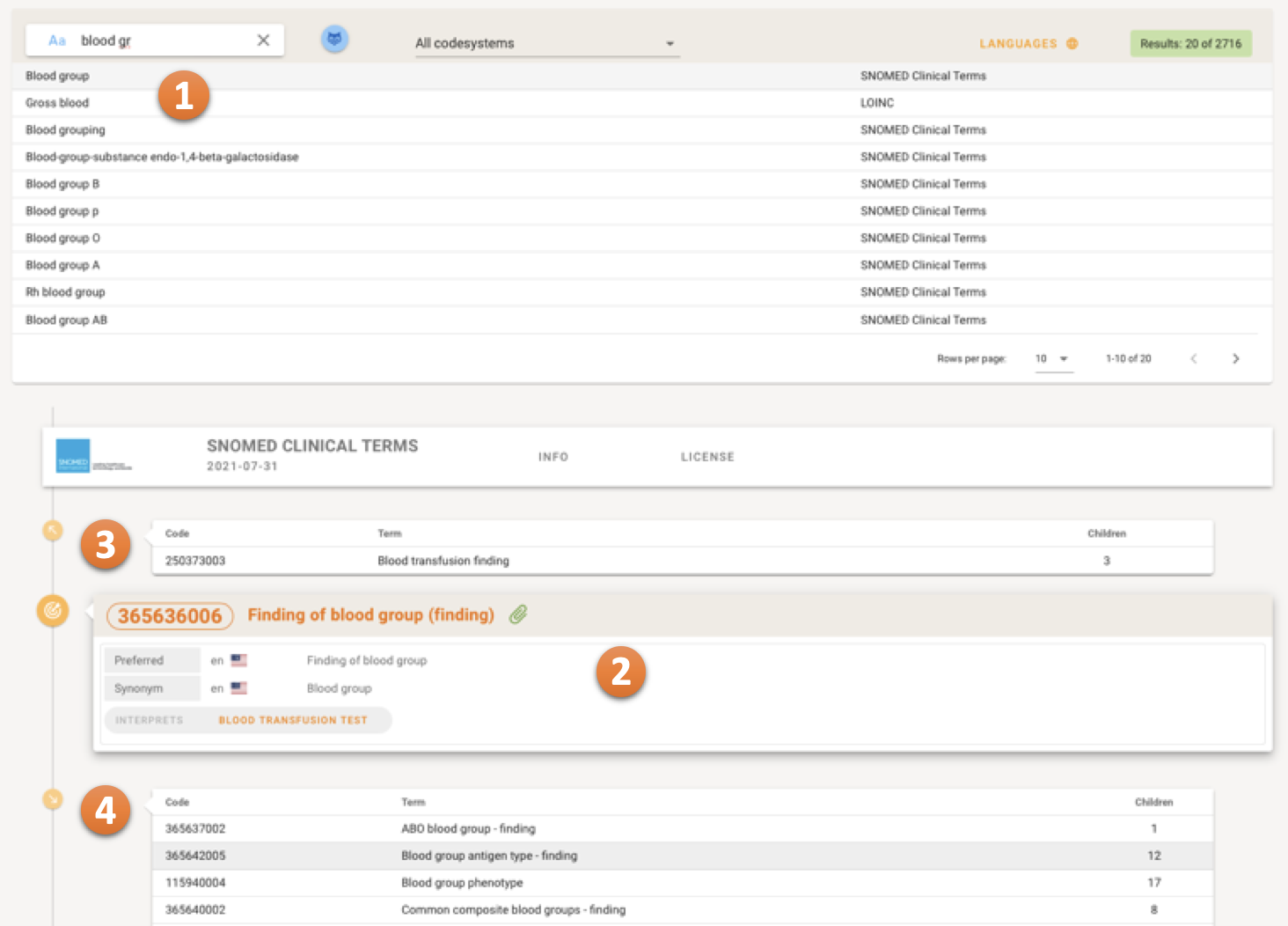The image size is (1288, 926).
Task: Click the Blood Transfusion Test relationship link
Action: point(293,720)
